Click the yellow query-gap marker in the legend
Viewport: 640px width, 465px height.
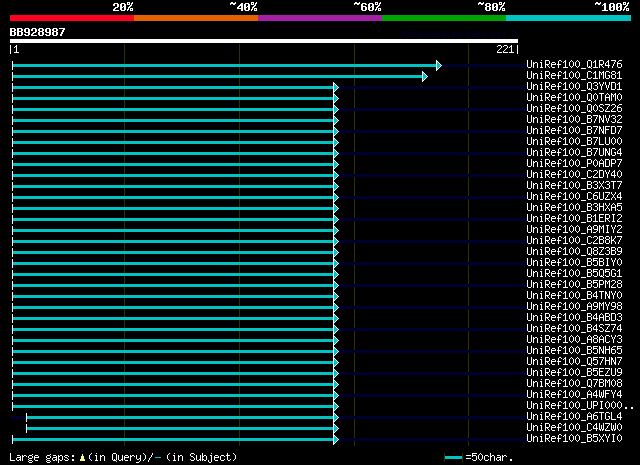[x=82, y=458]
